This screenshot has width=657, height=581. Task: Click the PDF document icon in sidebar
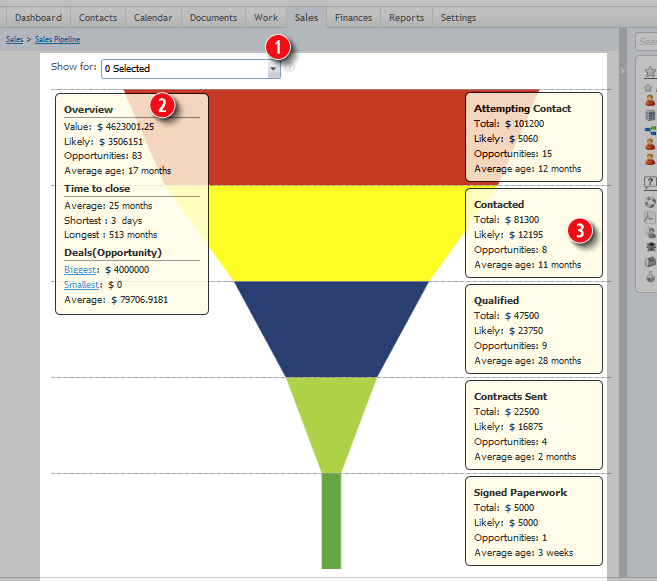(x=649, y=217)
